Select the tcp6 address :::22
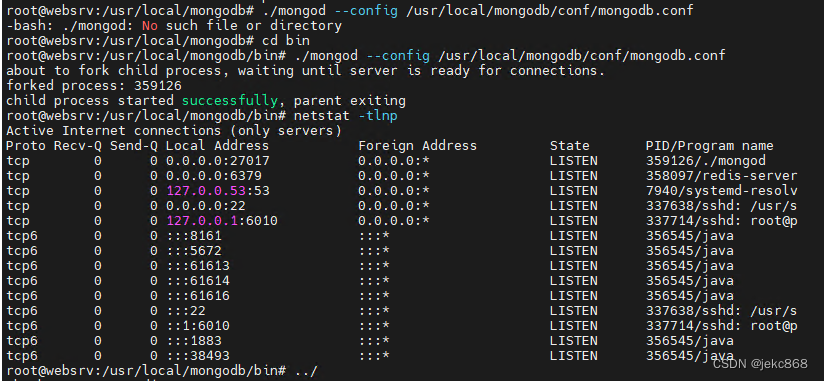 [x=186, y=311]
